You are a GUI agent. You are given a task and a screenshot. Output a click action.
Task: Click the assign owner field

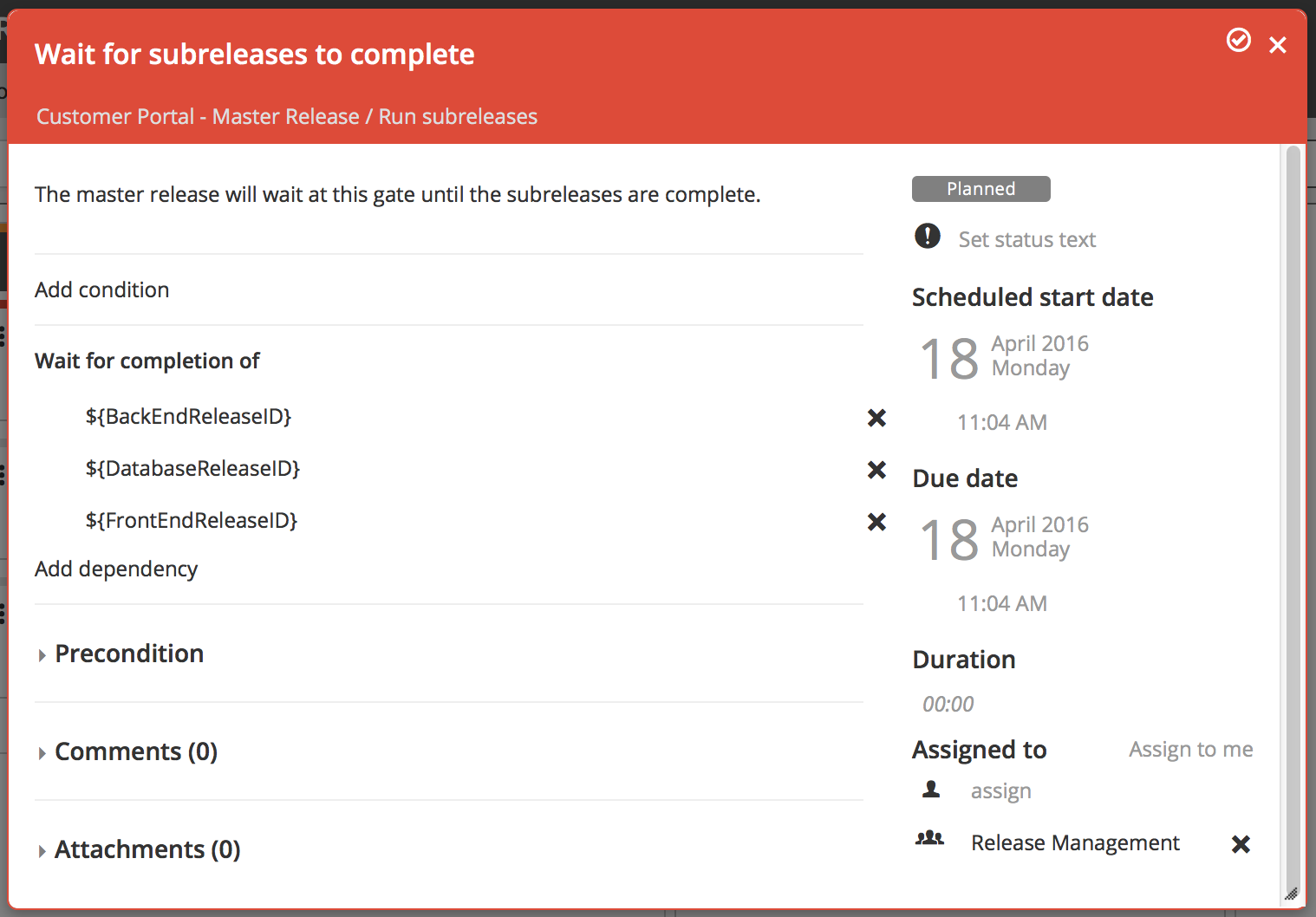tap(1001, 790)
